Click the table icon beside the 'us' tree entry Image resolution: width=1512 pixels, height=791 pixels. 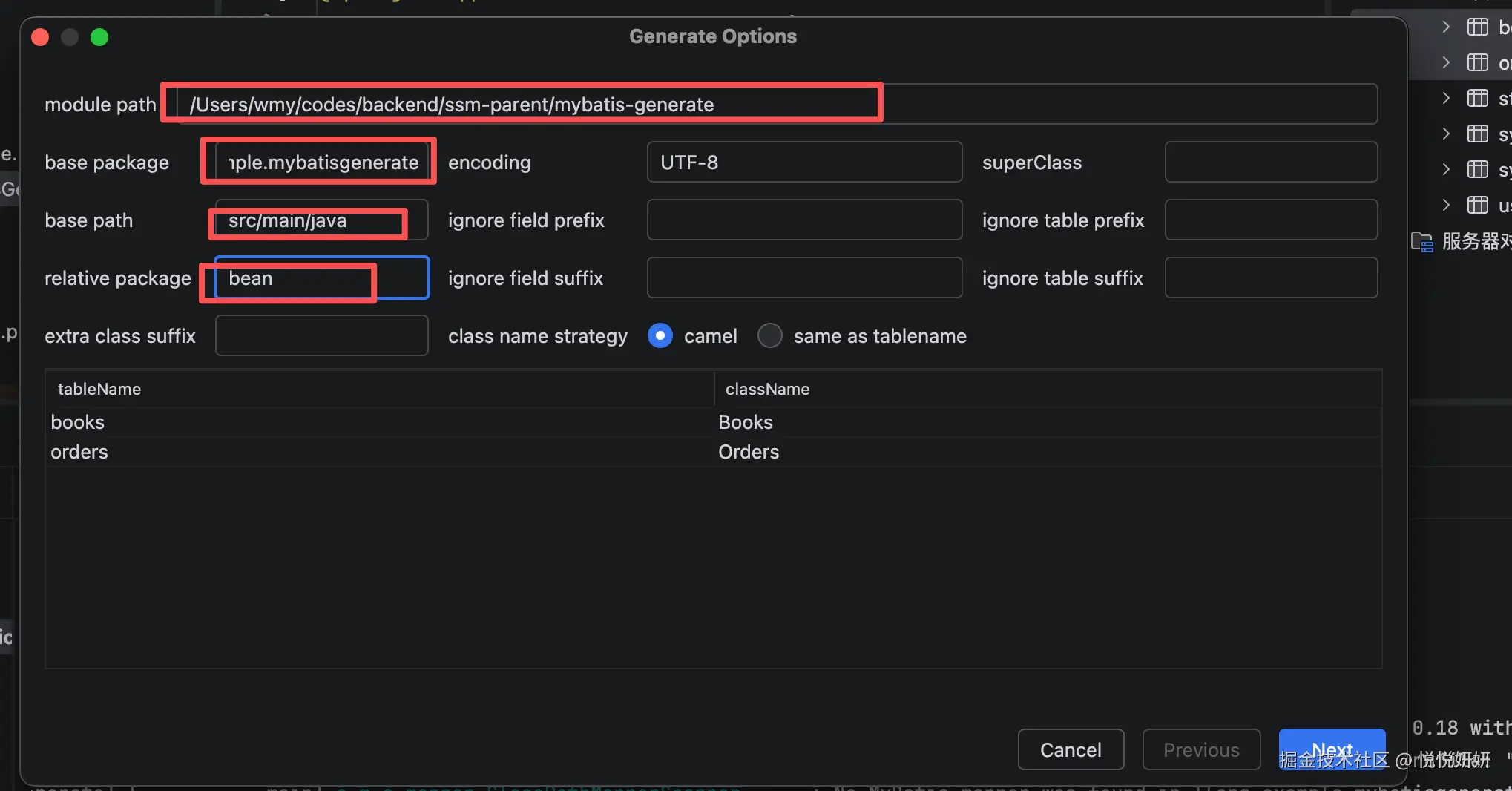pos(1477,206)
